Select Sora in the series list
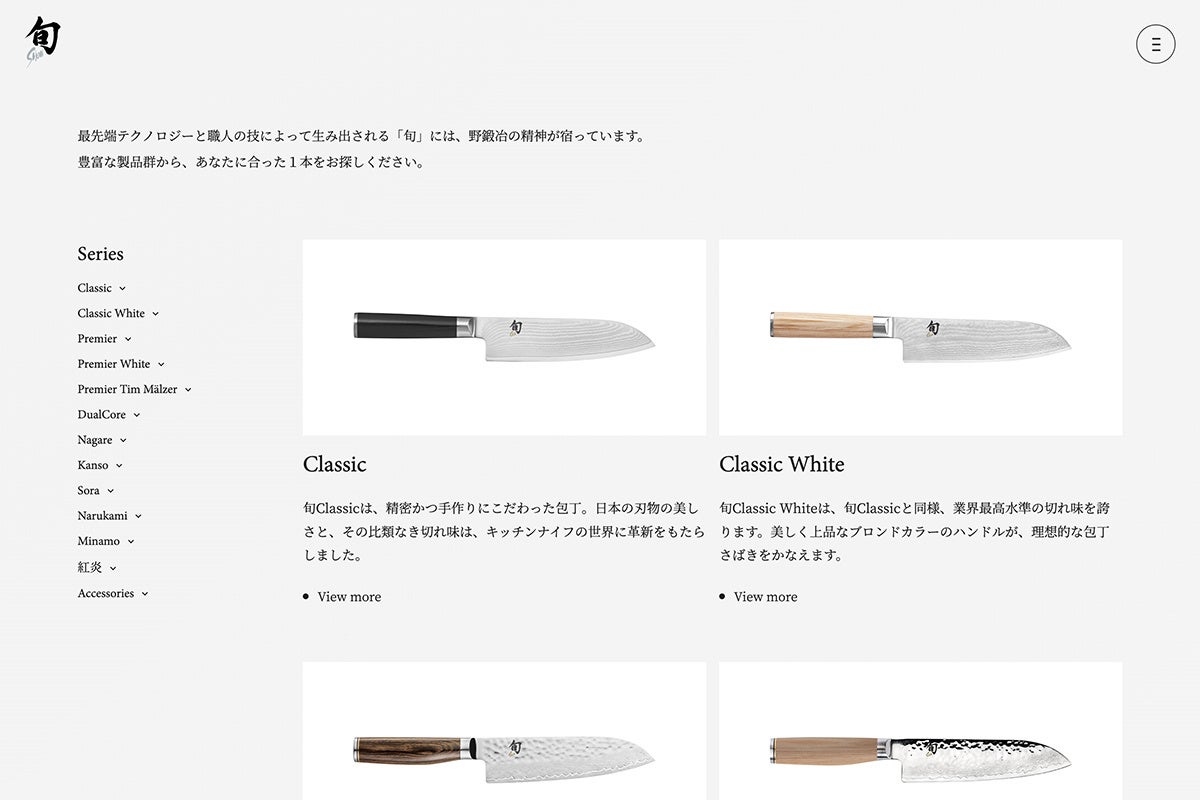Screen dimensions: 1200x800 tap(96, 491)
